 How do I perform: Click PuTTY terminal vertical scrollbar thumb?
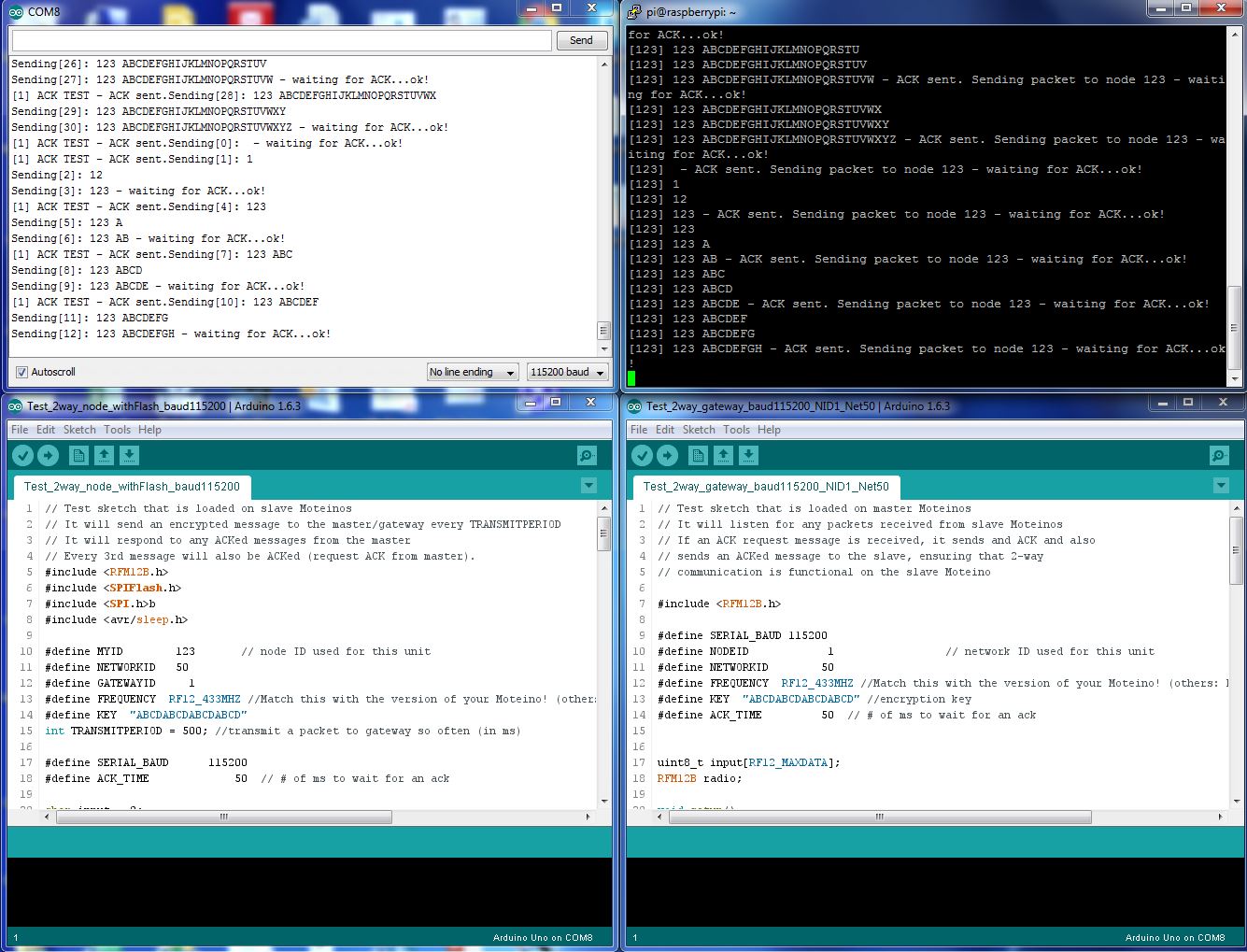click(1235, 328)
